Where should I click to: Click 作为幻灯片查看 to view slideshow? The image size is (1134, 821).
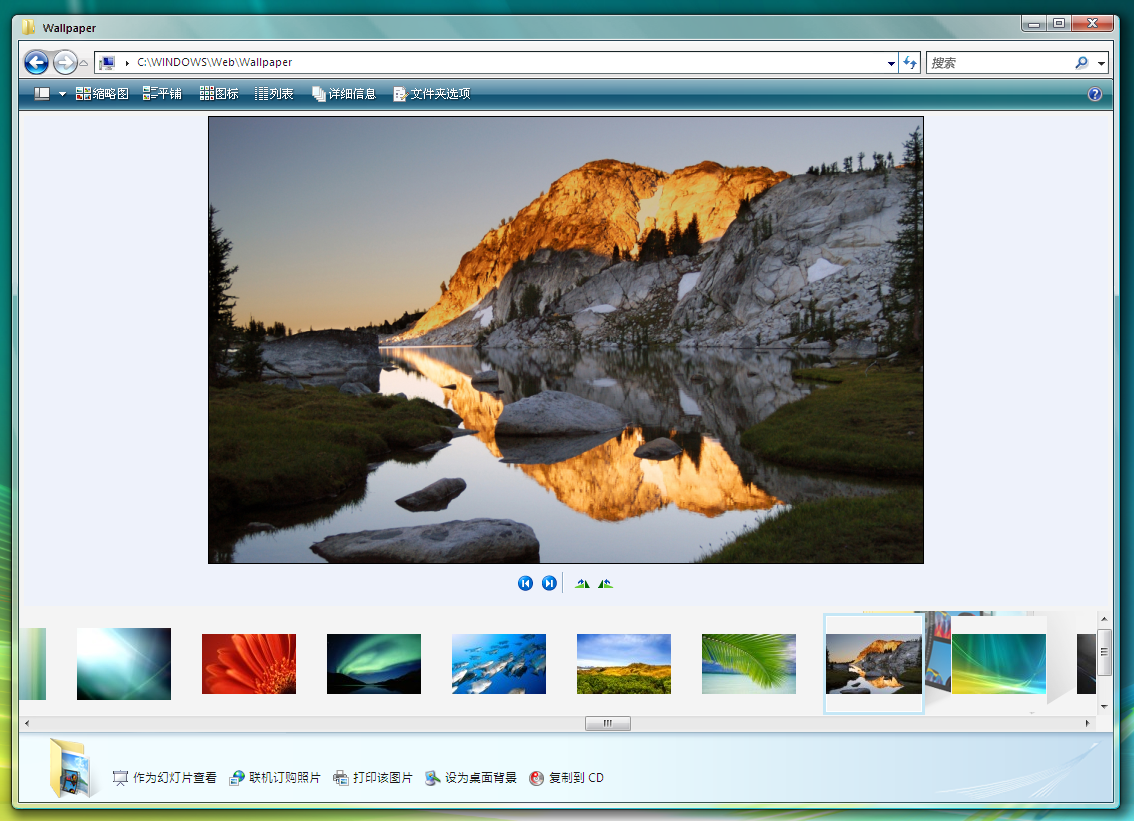coord(165,777)
